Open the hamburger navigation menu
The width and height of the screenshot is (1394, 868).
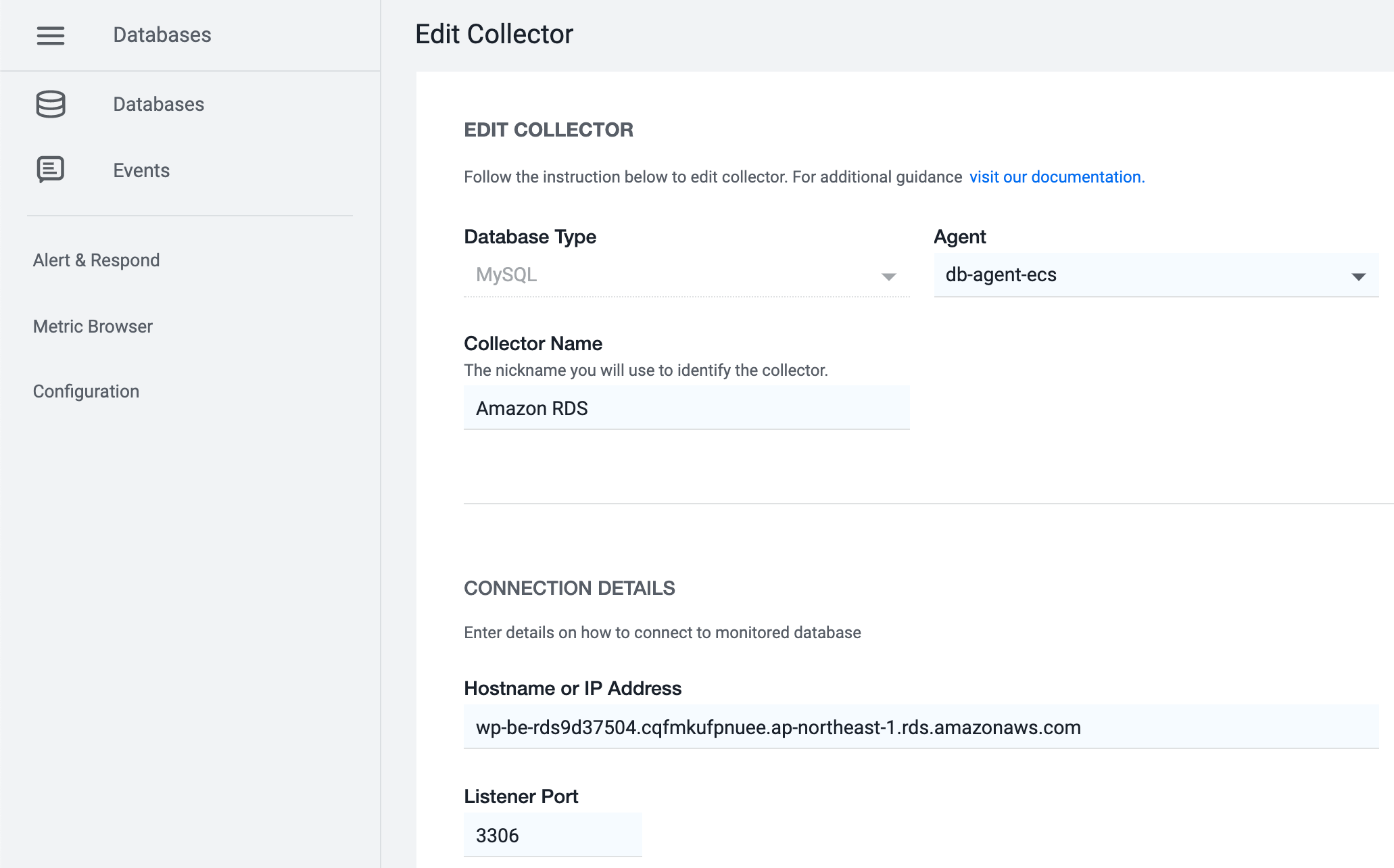coord(50,36)
